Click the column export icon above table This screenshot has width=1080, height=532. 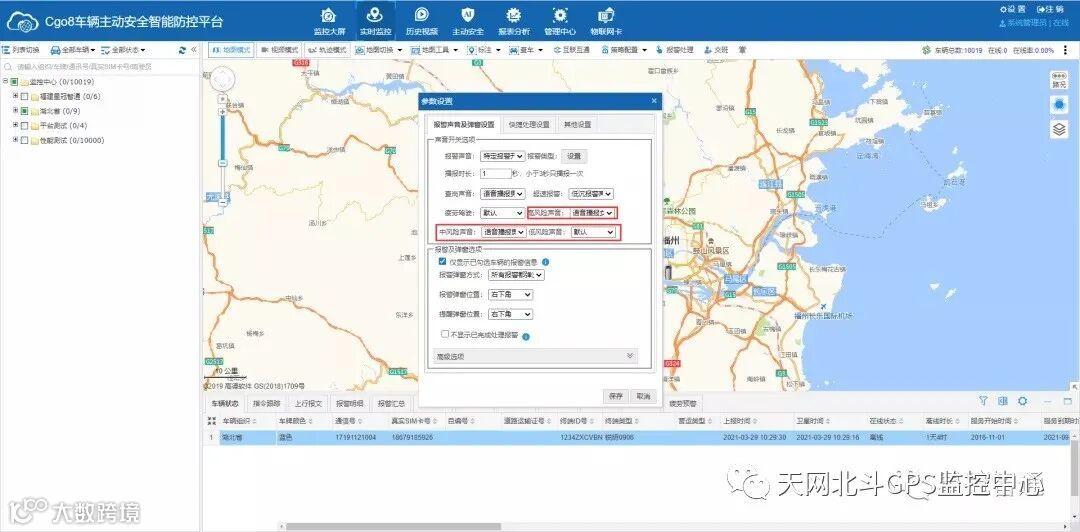[1003, 401]
